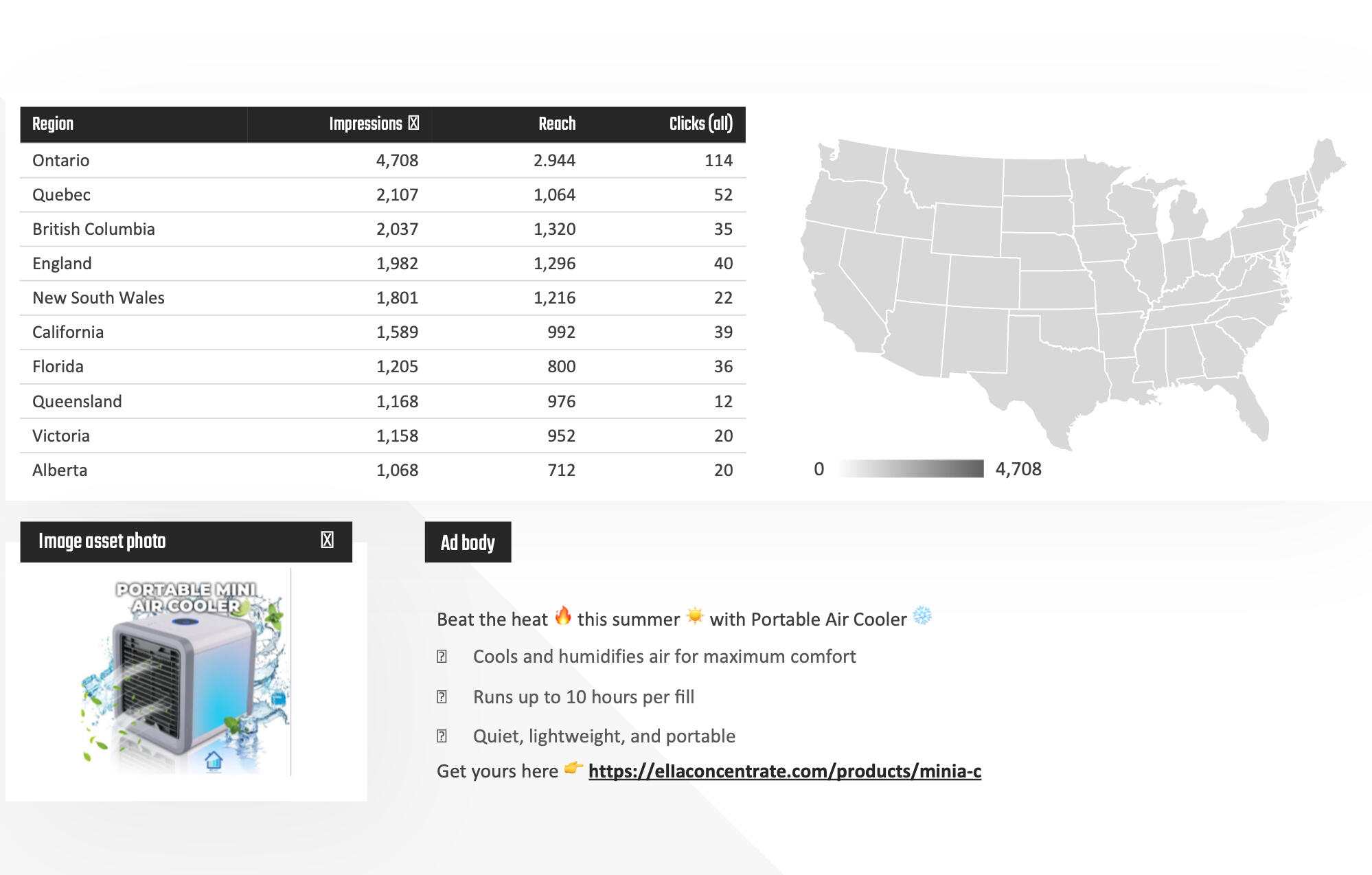
Task: Click the sun emoji after 'this summer'
Action: (695, 616)
